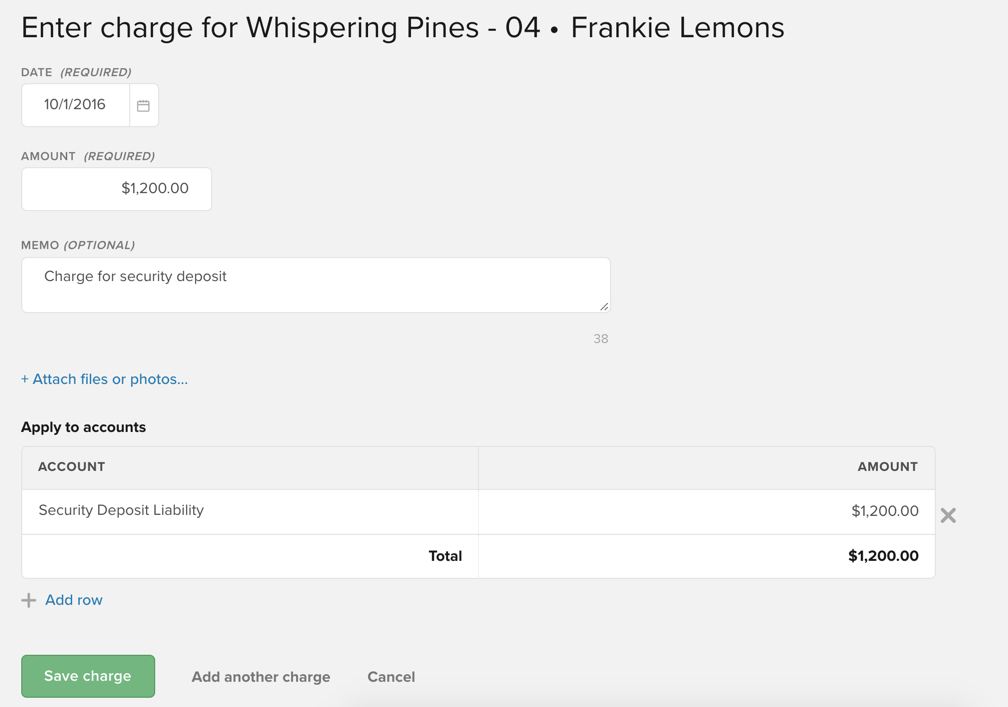The height and width of the screenshot is (707, 1008).
Task: Click inside the Memo text area
Action: (x=315, y=285)
